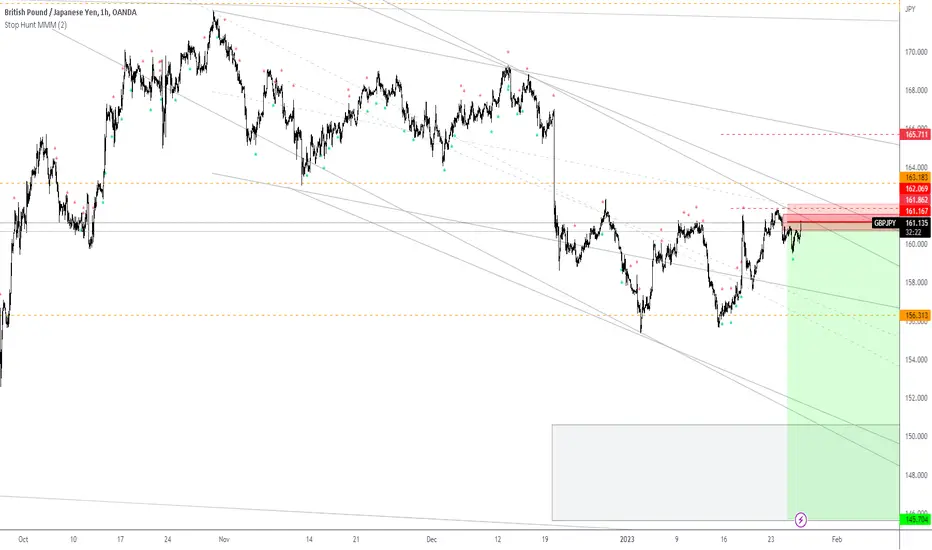
Task: Click the purple lightning event icon
Action: pos(801,520)
